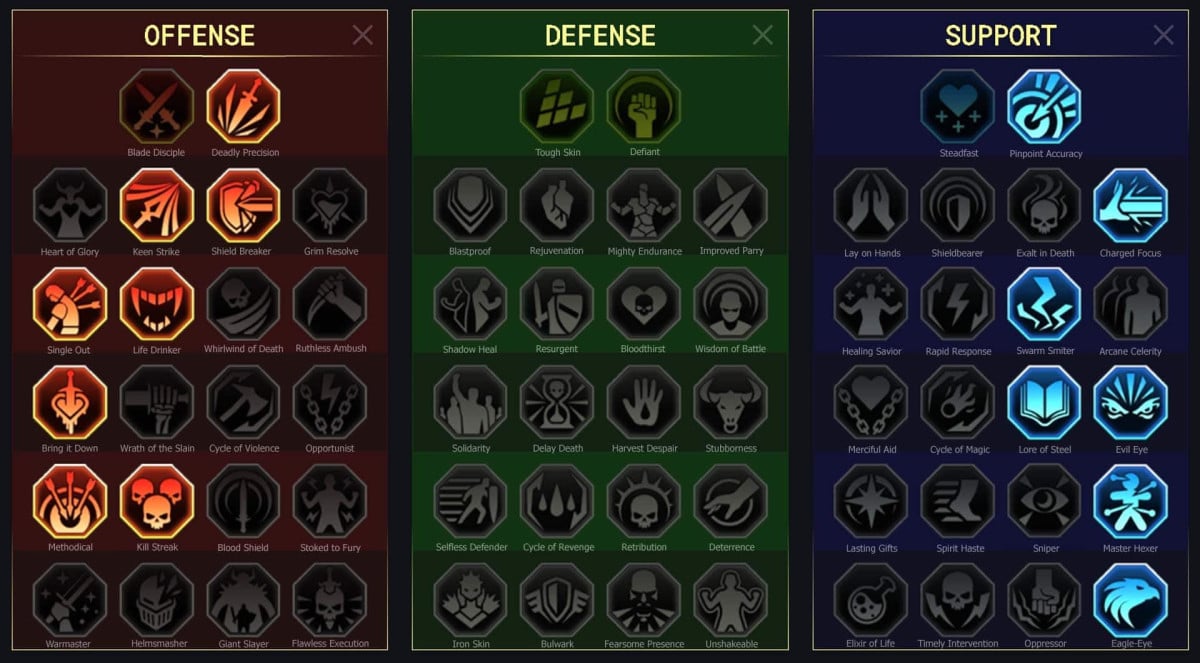
Task: Pick the Giant Slayer mastery
Action: pos(244,600)
